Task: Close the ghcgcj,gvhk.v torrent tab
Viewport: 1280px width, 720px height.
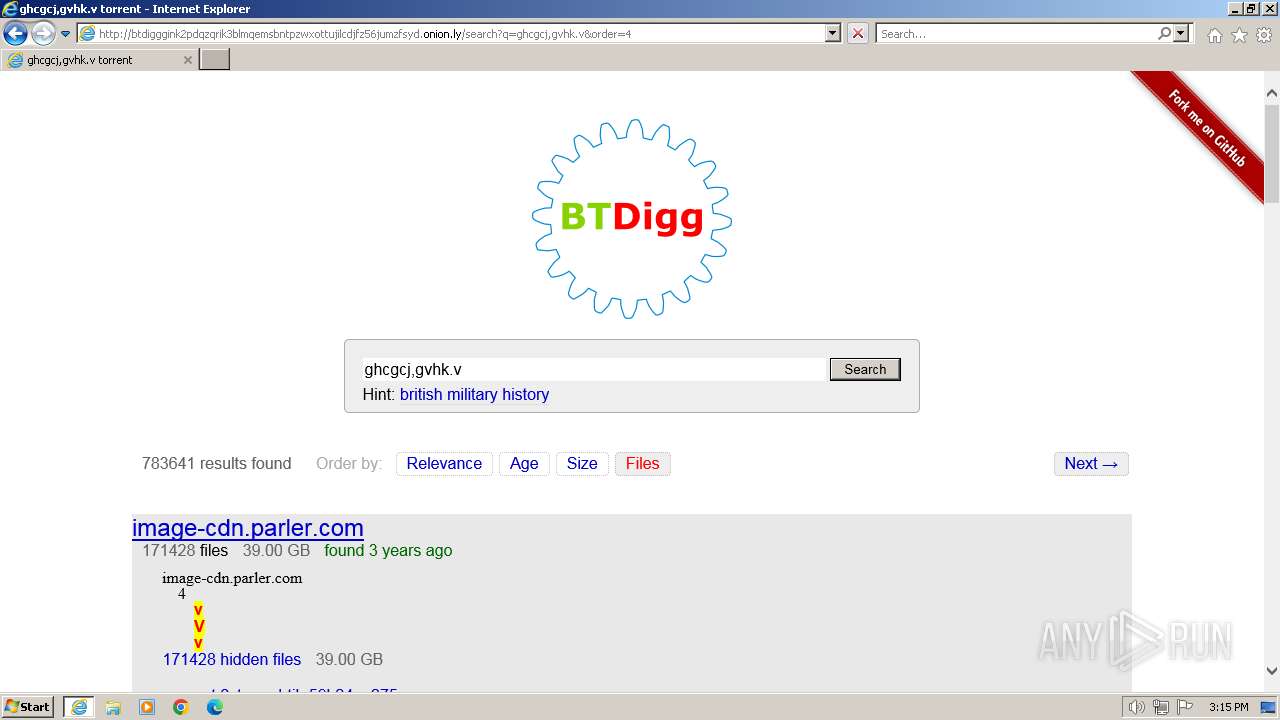Action: tap(187, 60)
